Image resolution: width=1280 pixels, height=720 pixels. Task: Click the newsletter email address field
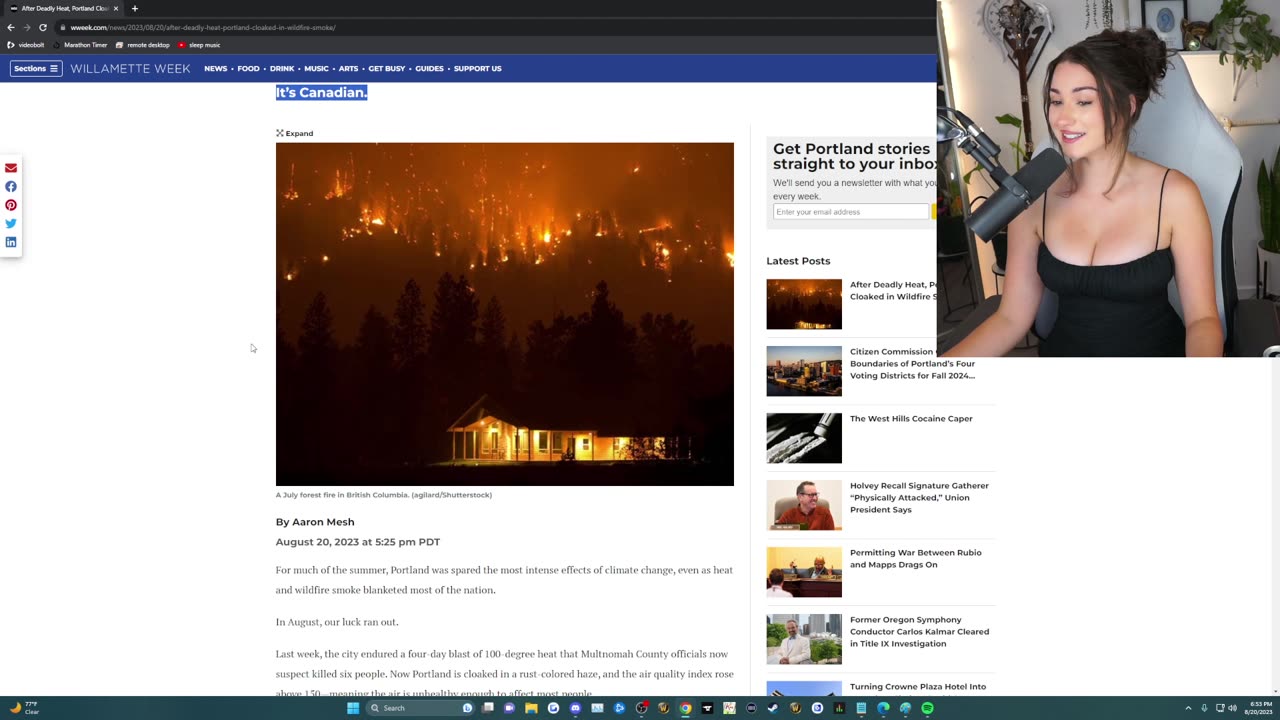tap(851, 212)
